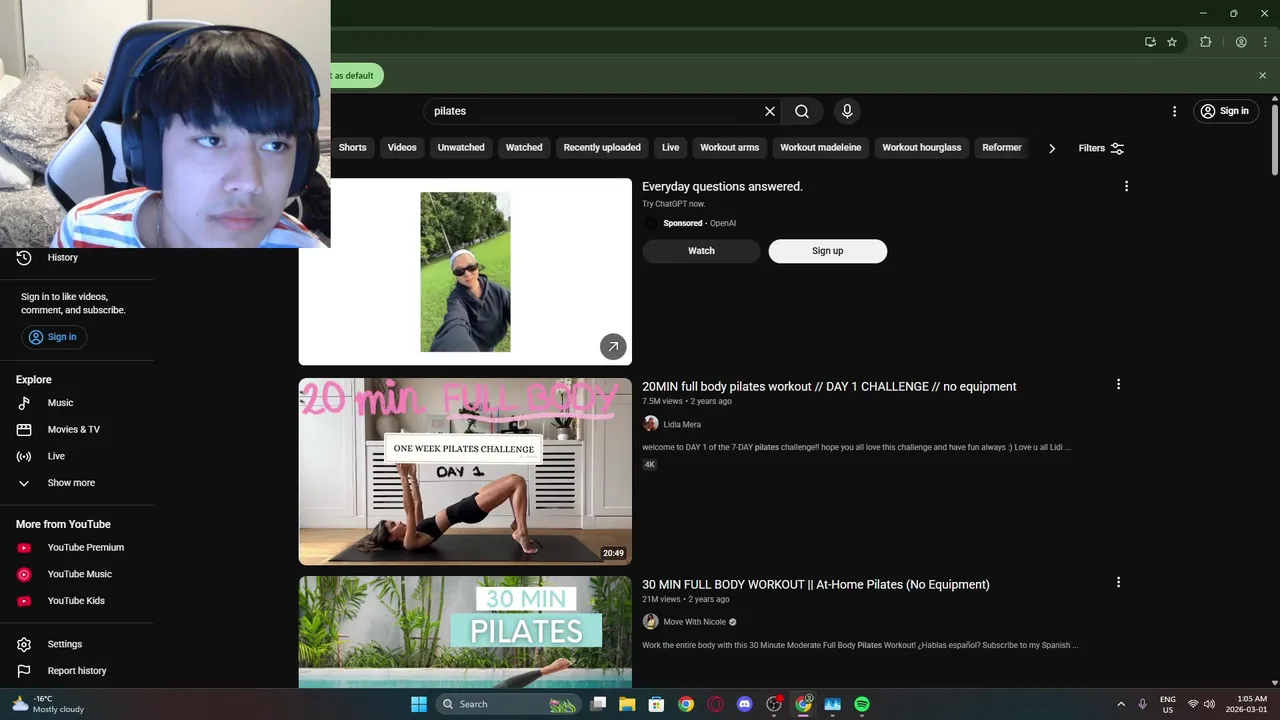Click the magnifier search button
The width and height of the screenshot is (1280, 720).
click(802, 111)
